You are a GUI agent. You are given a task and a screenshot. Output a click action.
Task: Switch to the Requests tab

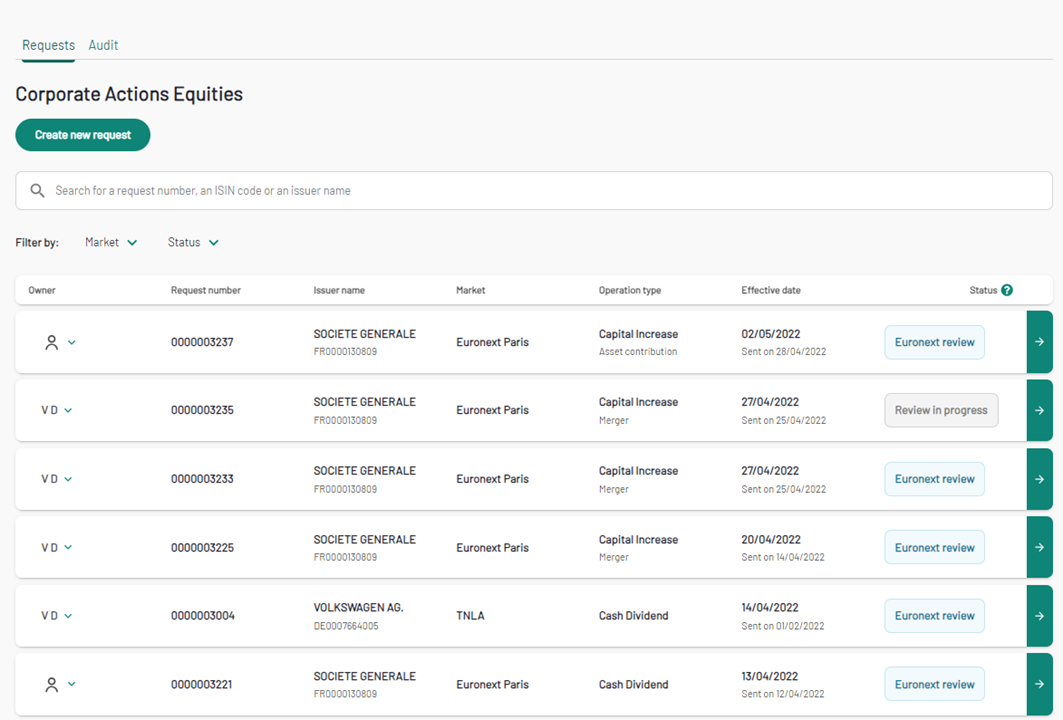[x=48, y=45]
